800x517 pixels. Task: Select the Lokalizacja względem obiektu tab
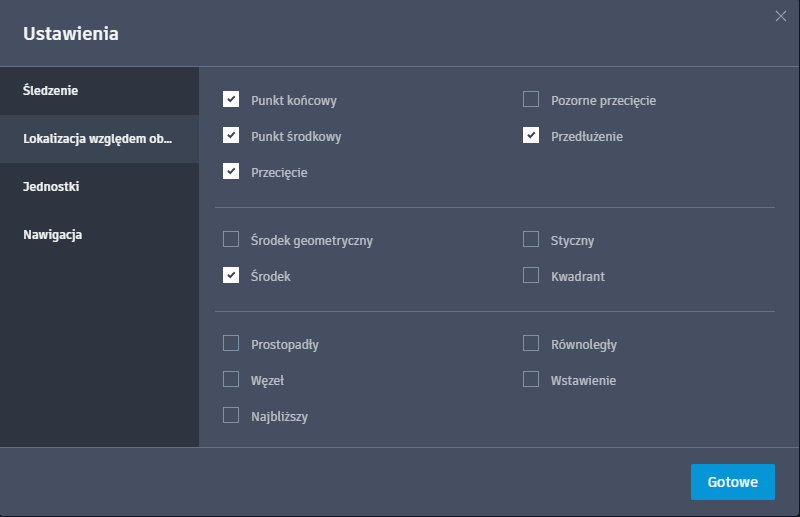click(99, 139)
